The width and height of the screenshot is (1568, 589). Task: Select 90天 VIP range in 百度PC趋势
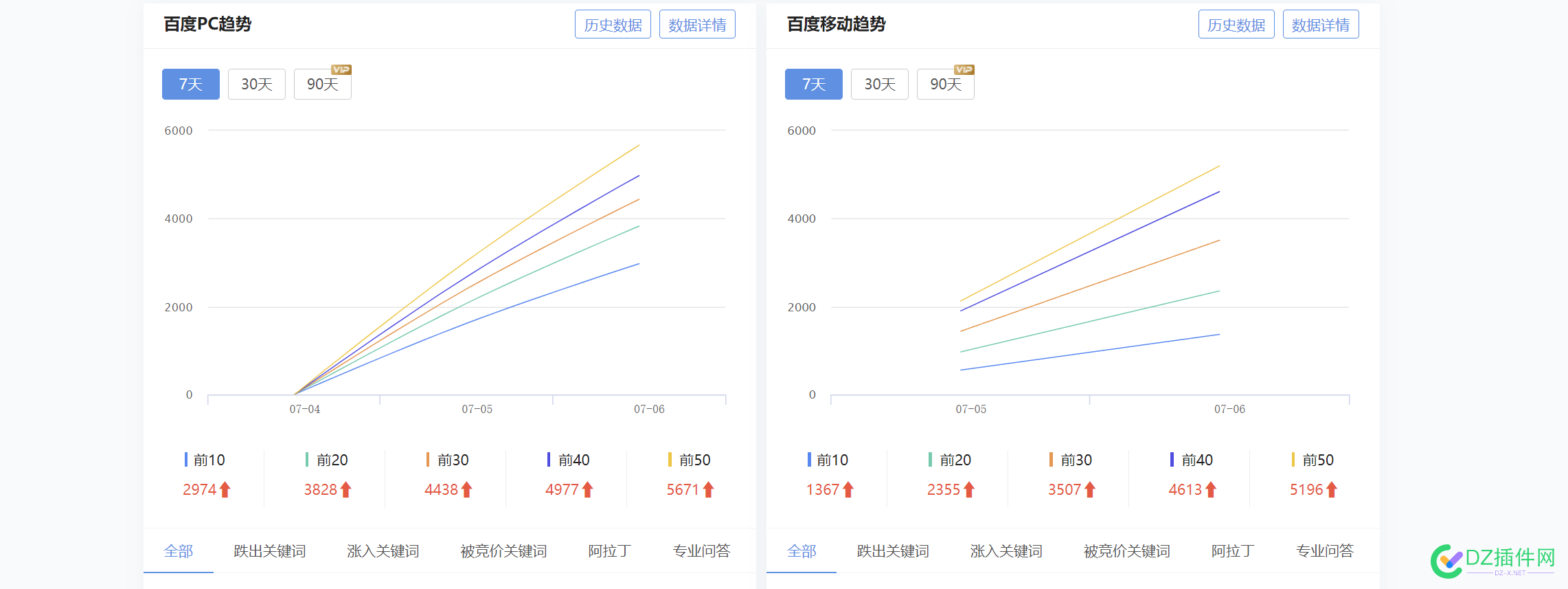tap(323, 84)
